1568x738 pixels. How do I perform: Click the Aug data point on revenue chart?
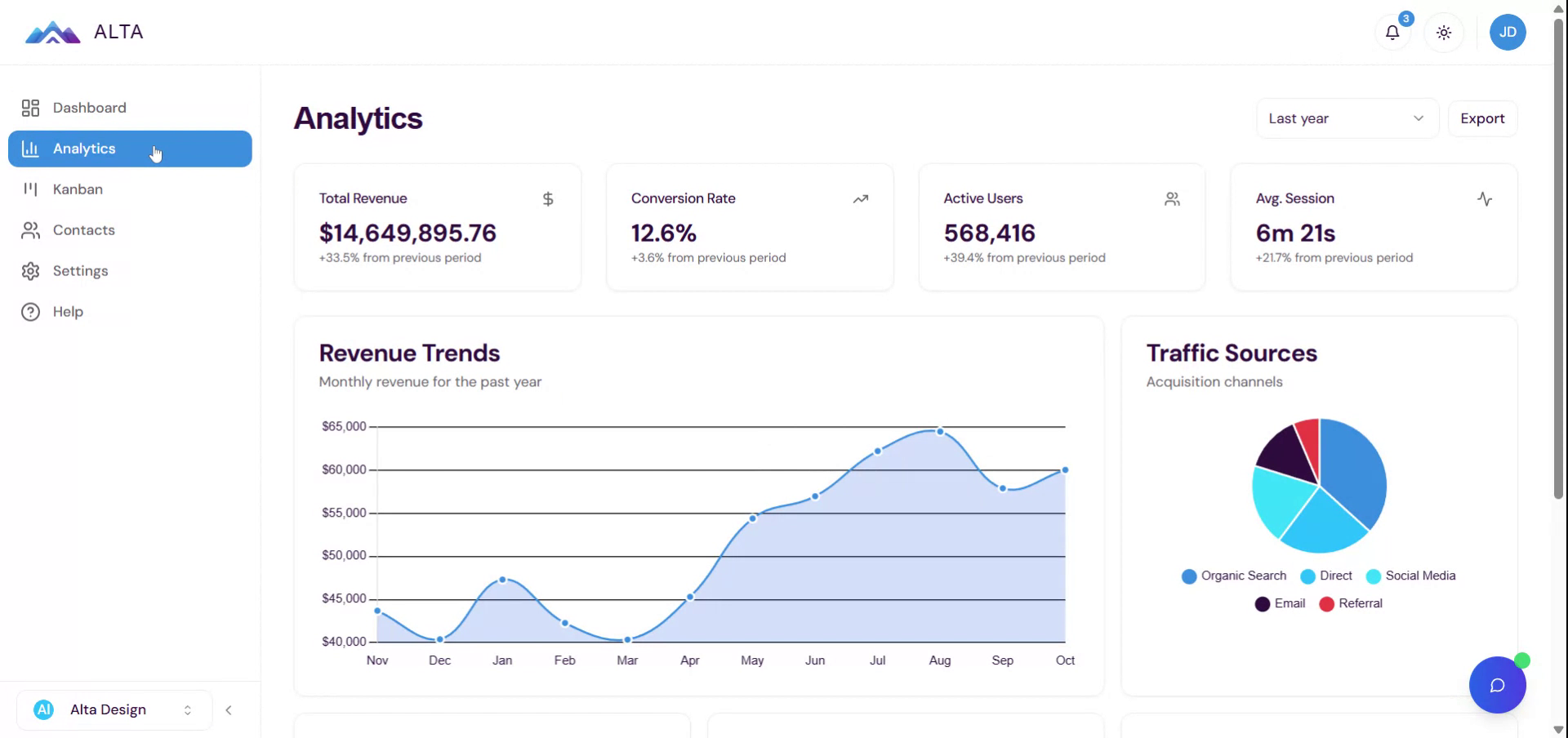click(x=940, y=431)
